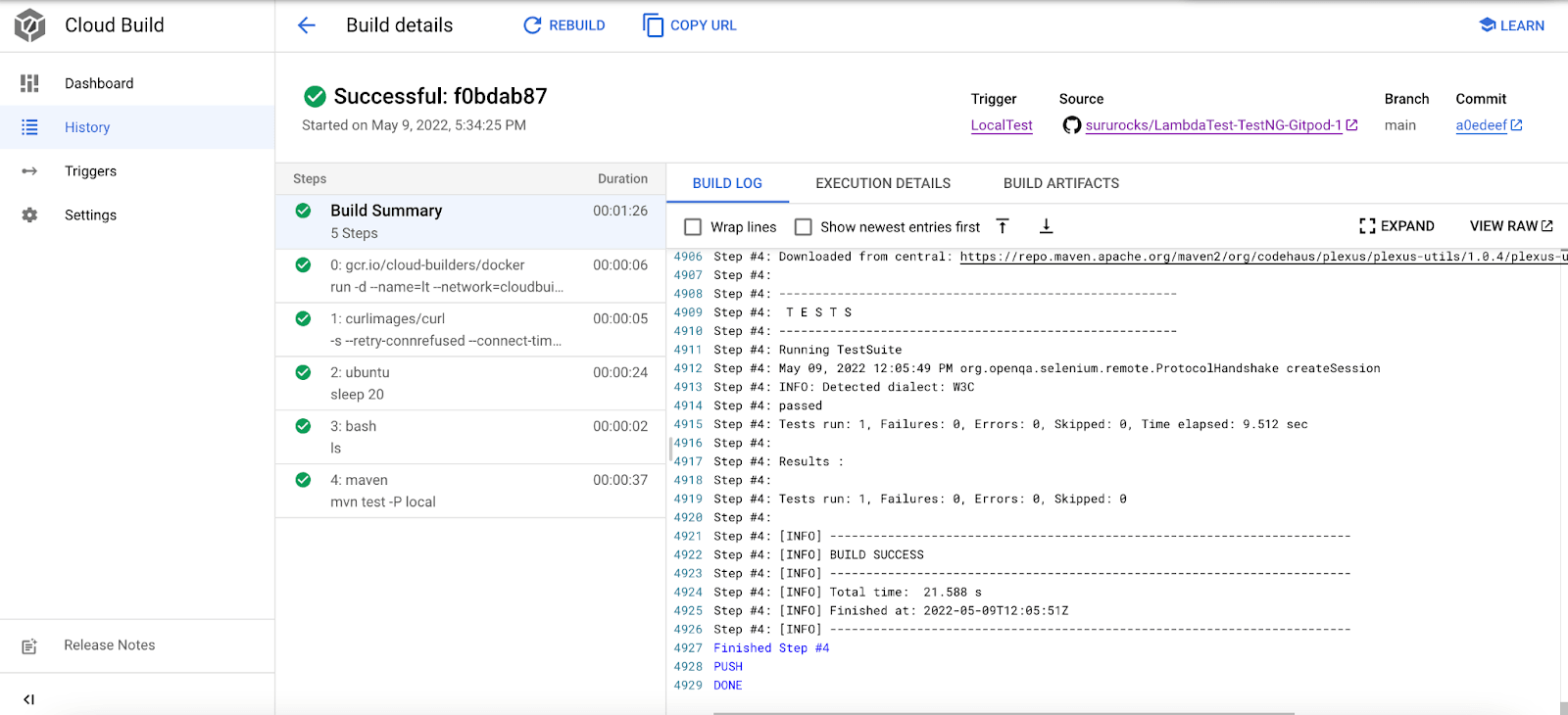Open the Build Artifacts tab
The image size is (1568, 715).
click(x=1061, y=183)
